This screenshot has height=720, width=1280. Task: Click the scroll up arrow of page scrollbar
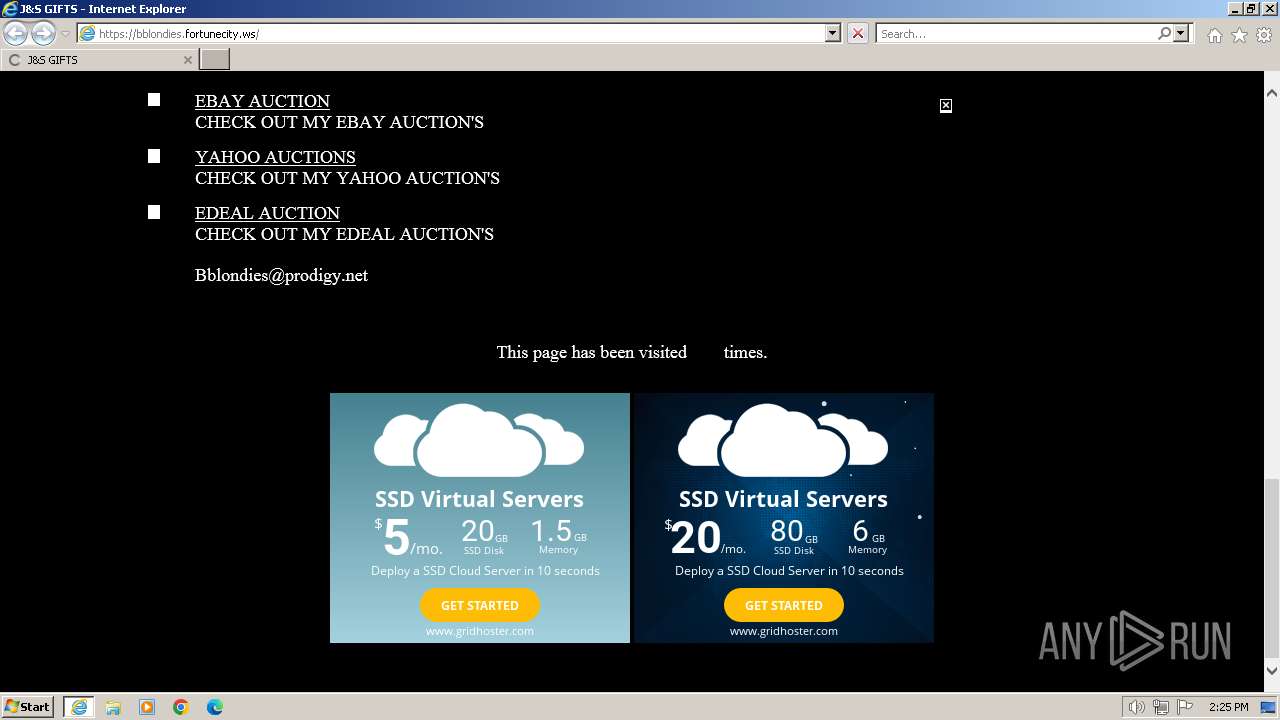[x=1272, y=93]
